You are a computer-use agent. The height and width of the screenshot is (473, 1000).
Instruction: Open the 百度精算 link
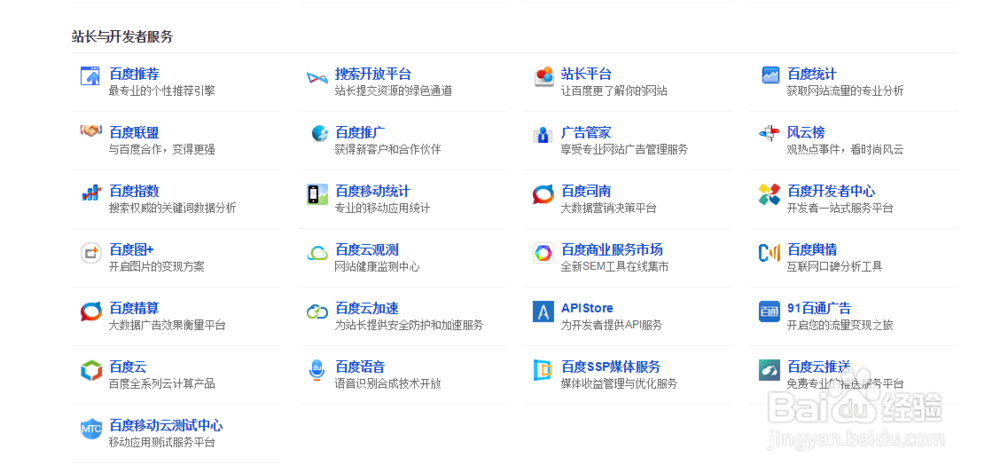coord(134,309)
